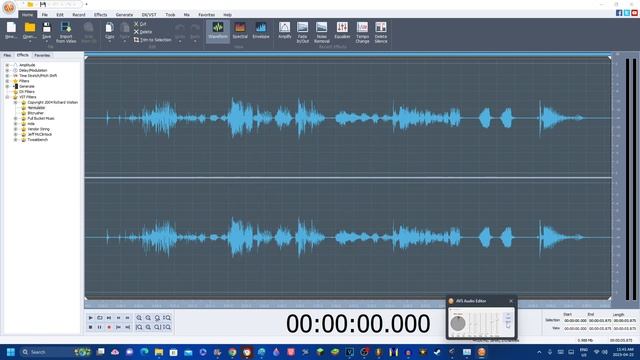Open the dropdown arrow under Save
640x360 pixels.
pyautogui.click(x=47, y=41)
